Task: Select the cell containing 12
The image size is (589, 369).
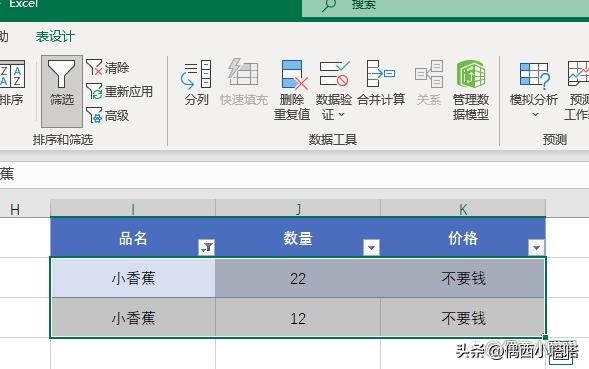Action: point(298,318)
